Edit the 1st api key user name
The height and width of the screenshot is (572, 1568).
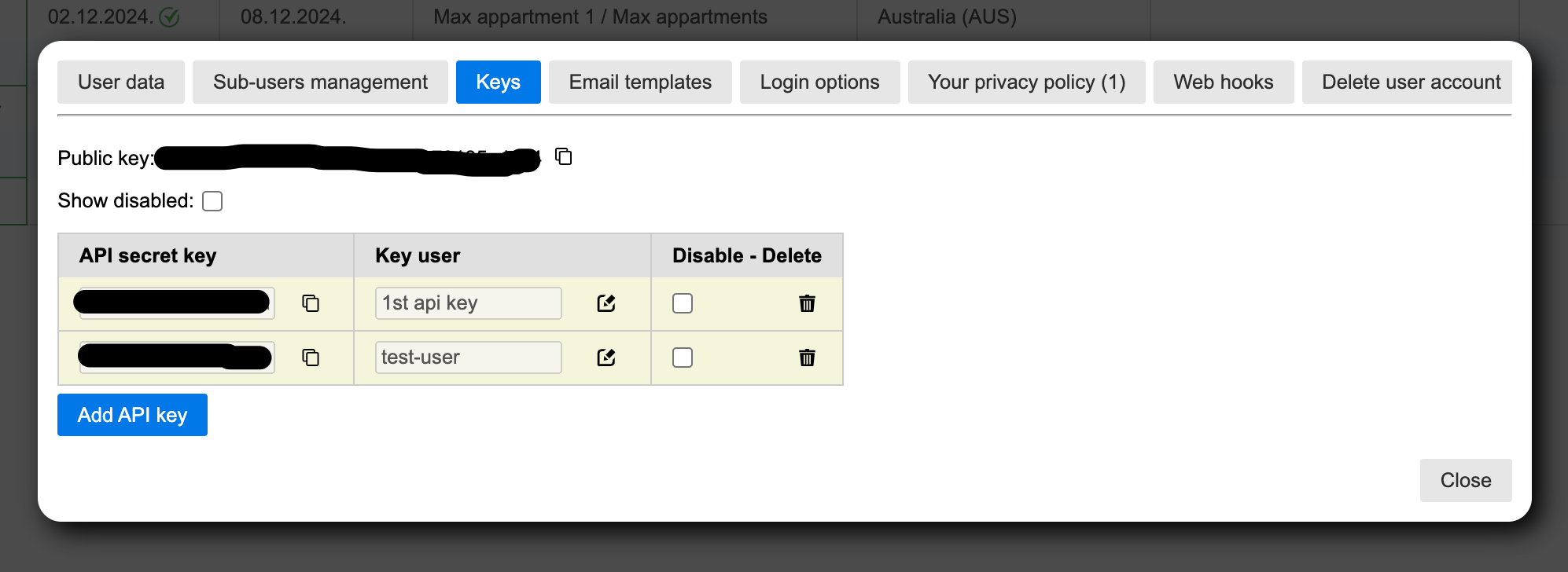605,303
